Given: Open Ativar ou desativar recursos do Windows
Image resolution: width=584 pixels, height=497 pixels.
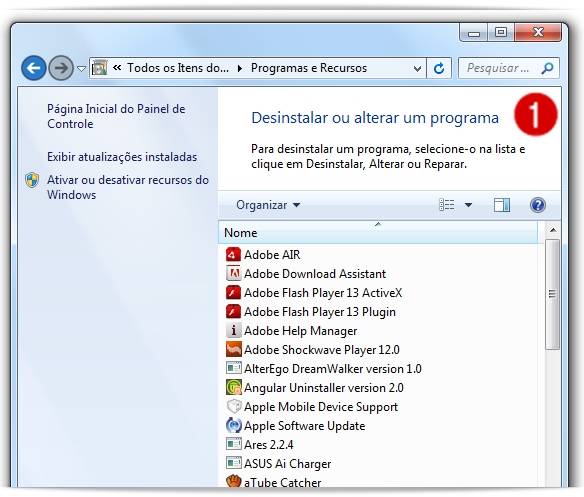Looking at the screenshot, I should pos(128,187).
